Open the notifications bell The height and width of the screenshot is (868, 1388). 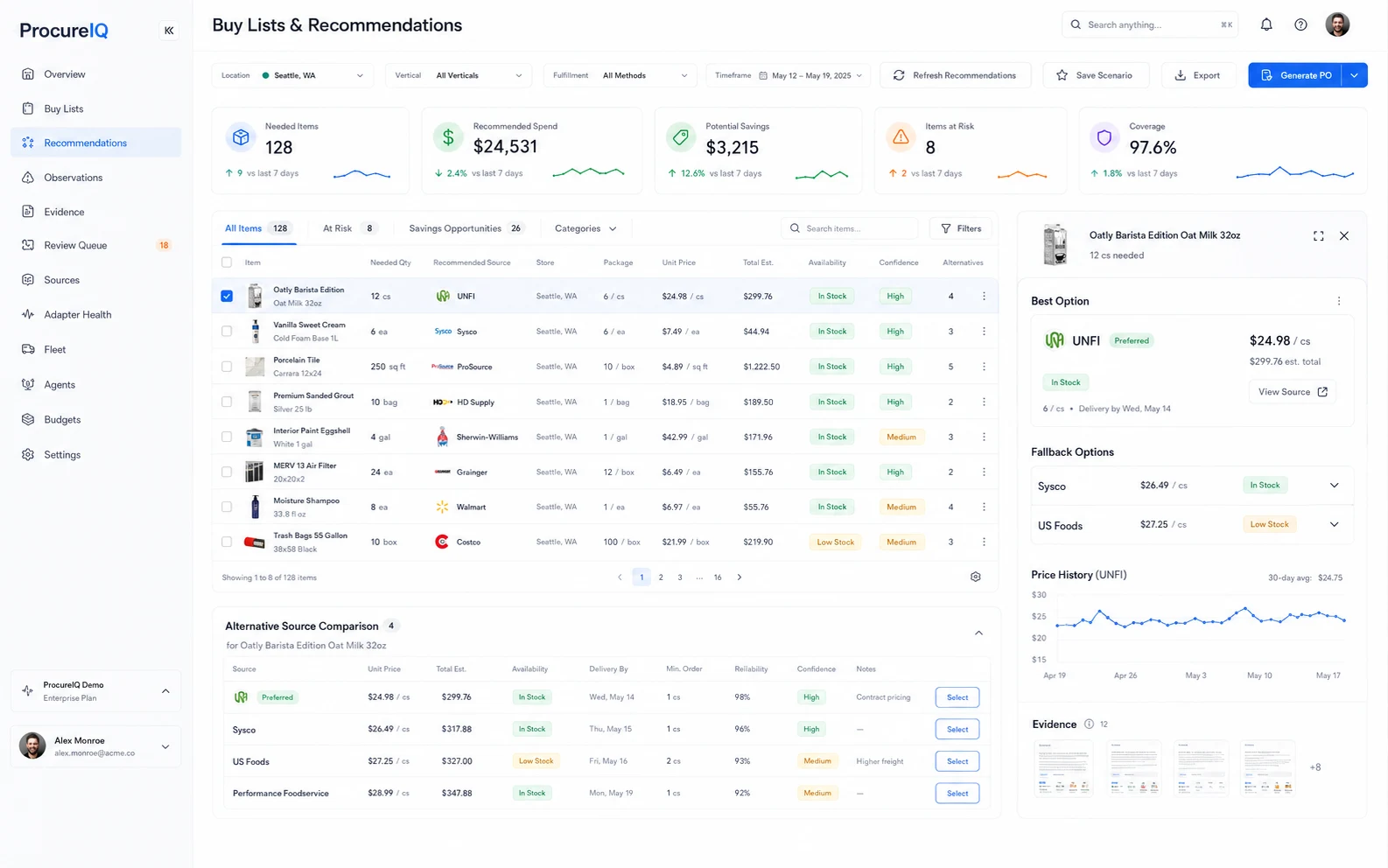coord(1266,24)
